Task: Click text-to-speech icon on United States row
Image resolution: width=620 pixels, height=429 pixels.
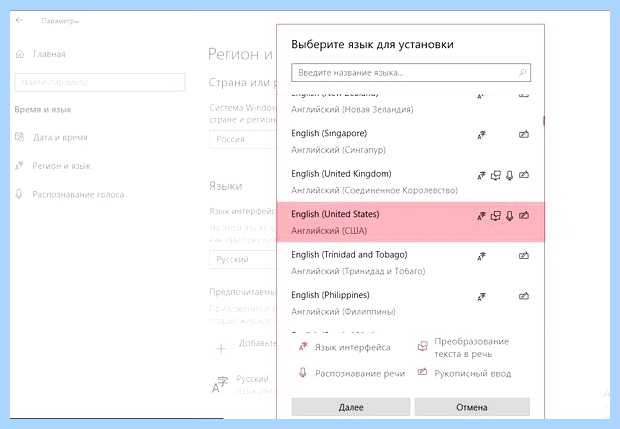Action: click(495, 215)
